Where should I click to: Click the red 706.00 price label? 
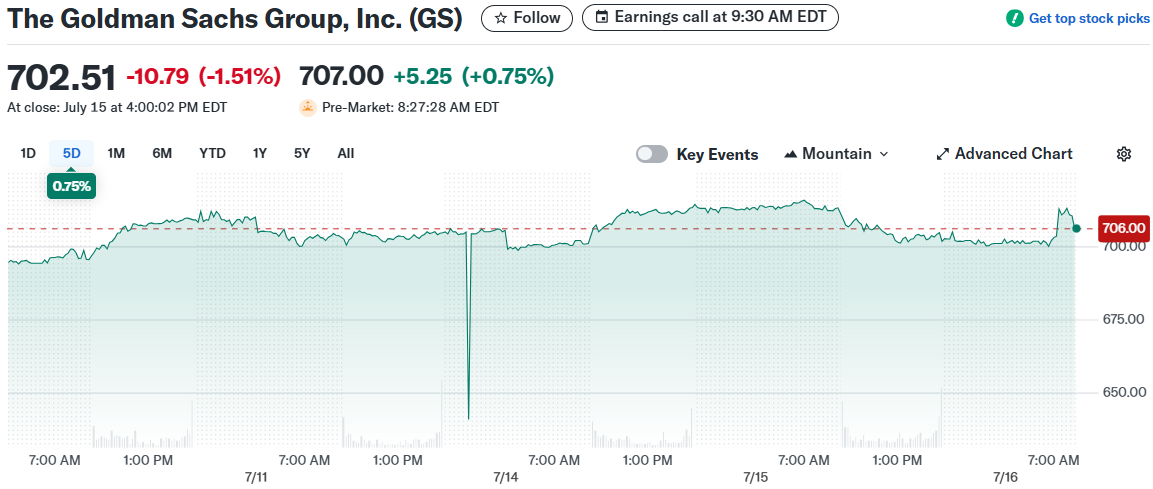[x=1123, y=228]
